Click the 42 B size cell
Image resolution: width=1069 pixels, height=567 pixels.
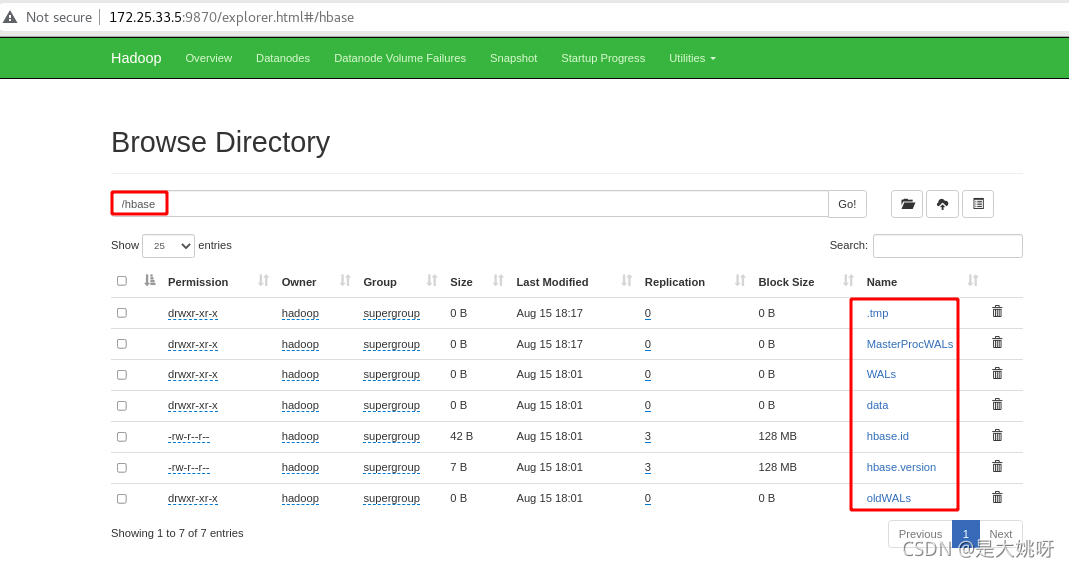(462, 436)
